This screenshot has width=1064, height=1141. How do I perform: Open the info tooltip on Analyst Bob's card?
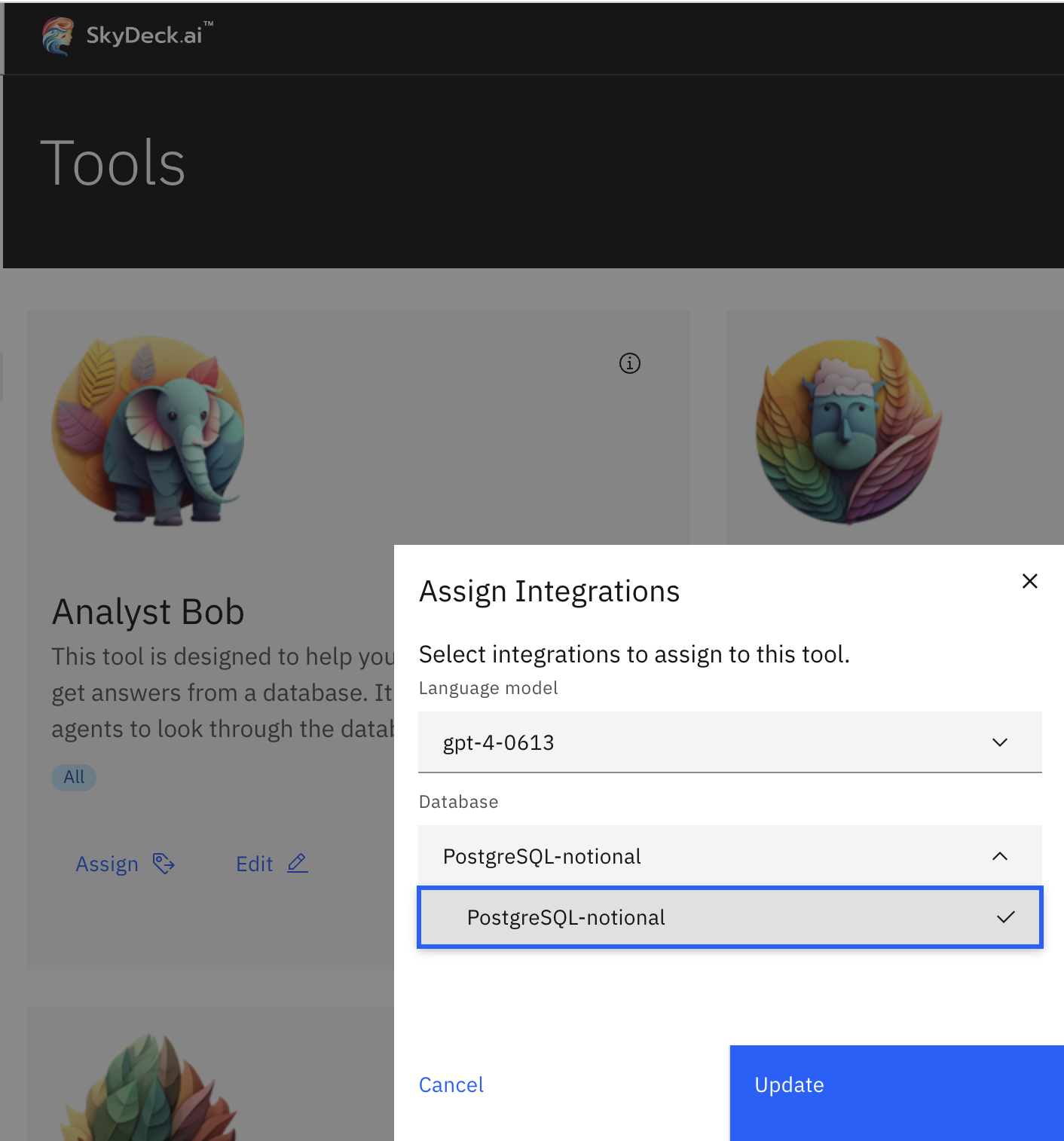point(630,363)
